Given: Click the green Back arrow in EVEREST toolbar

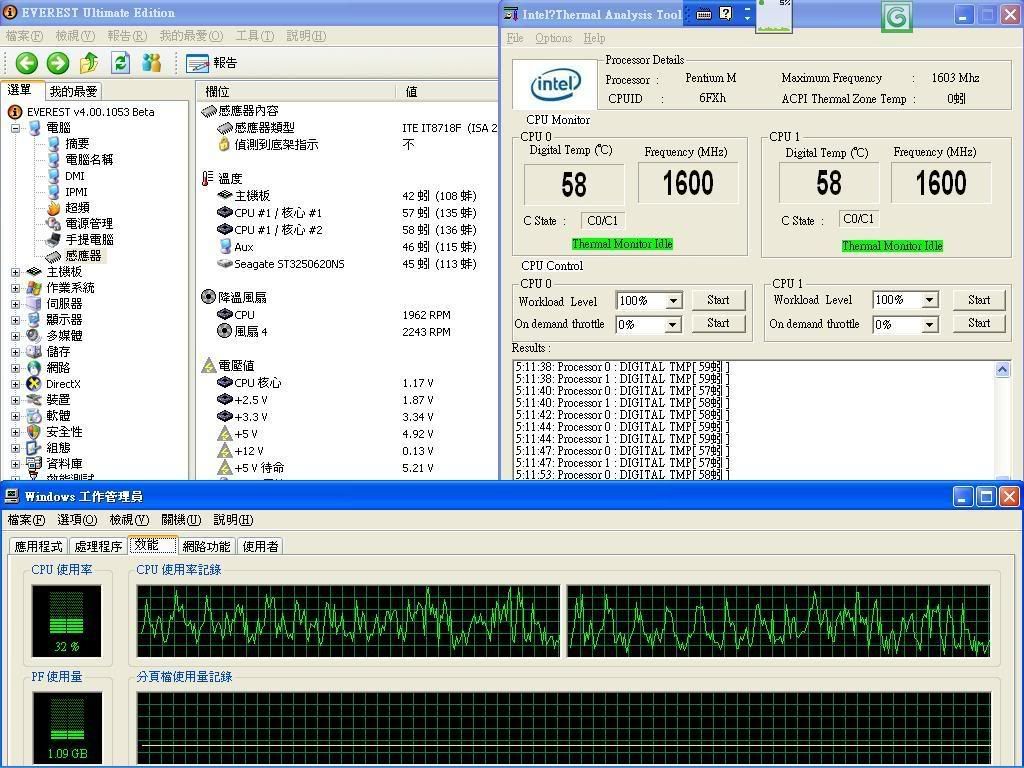Looking at the screenshot, I should coord(27,63).
